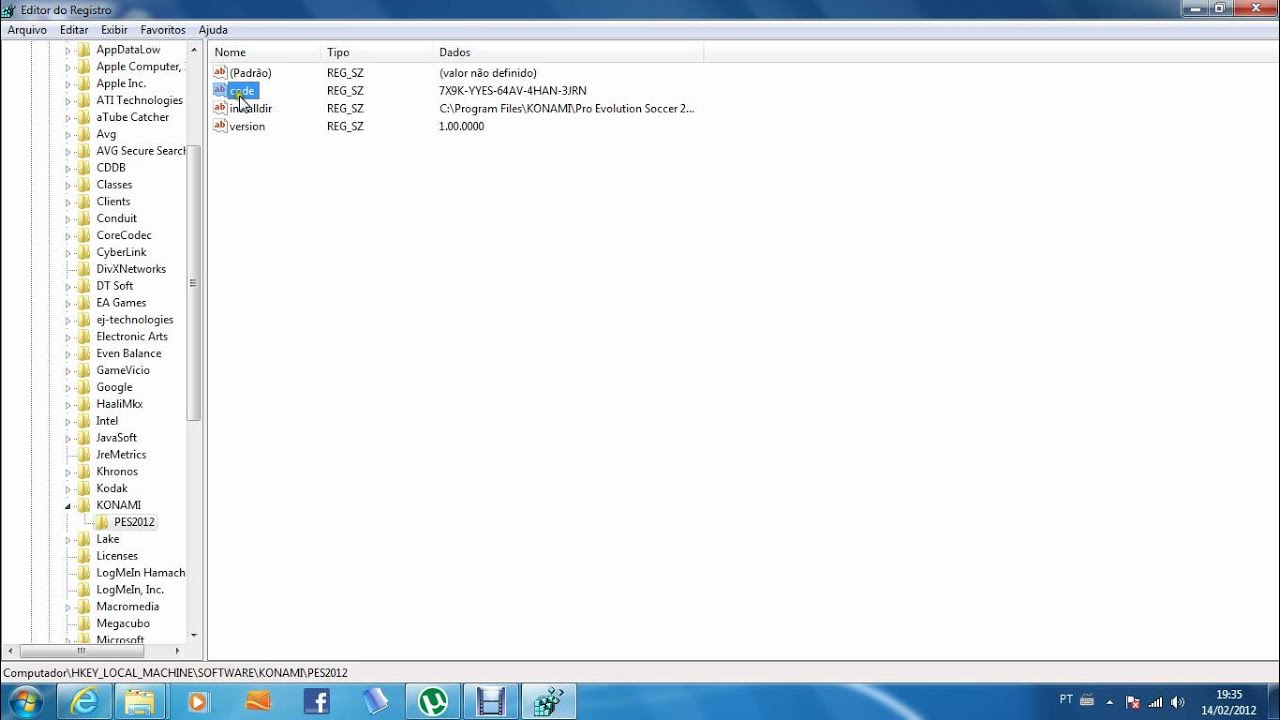
Task: Click the AppDataLow key folder icon
Action: coord(84,50)
